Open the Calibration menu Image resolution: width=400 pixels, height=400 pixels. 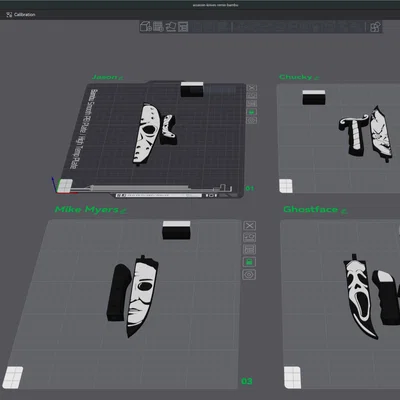pyautogui.click(x=21, y=15)
